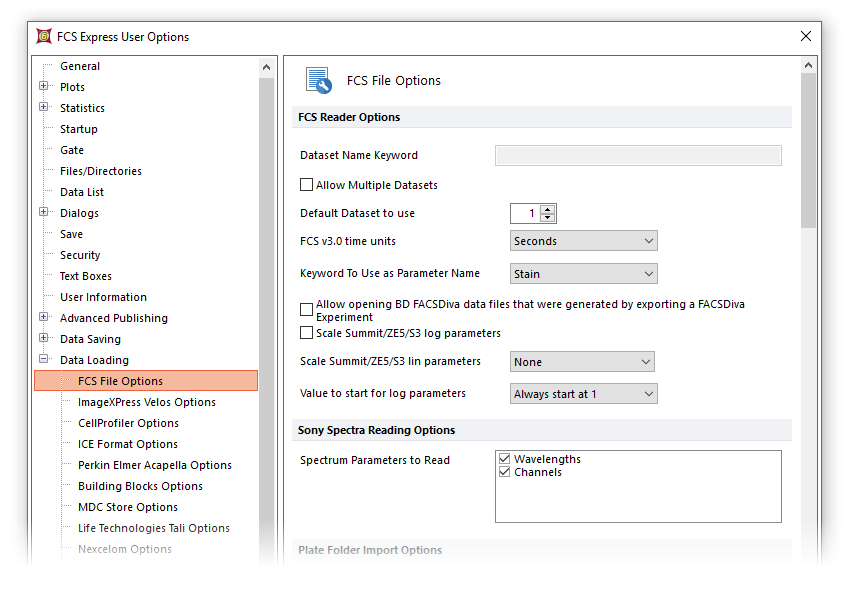The width and height of the screenshot is (854, 599).
Task: Click the Dataset Name Keyword input field
Action: click(x=638, y=155)
